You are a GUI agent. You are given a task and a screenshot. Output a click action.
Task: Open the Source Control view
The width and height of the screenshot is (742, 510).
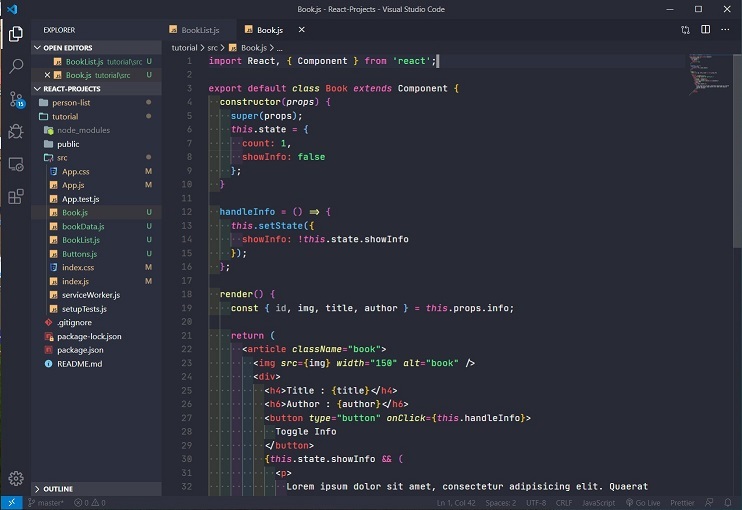(16, 99)
